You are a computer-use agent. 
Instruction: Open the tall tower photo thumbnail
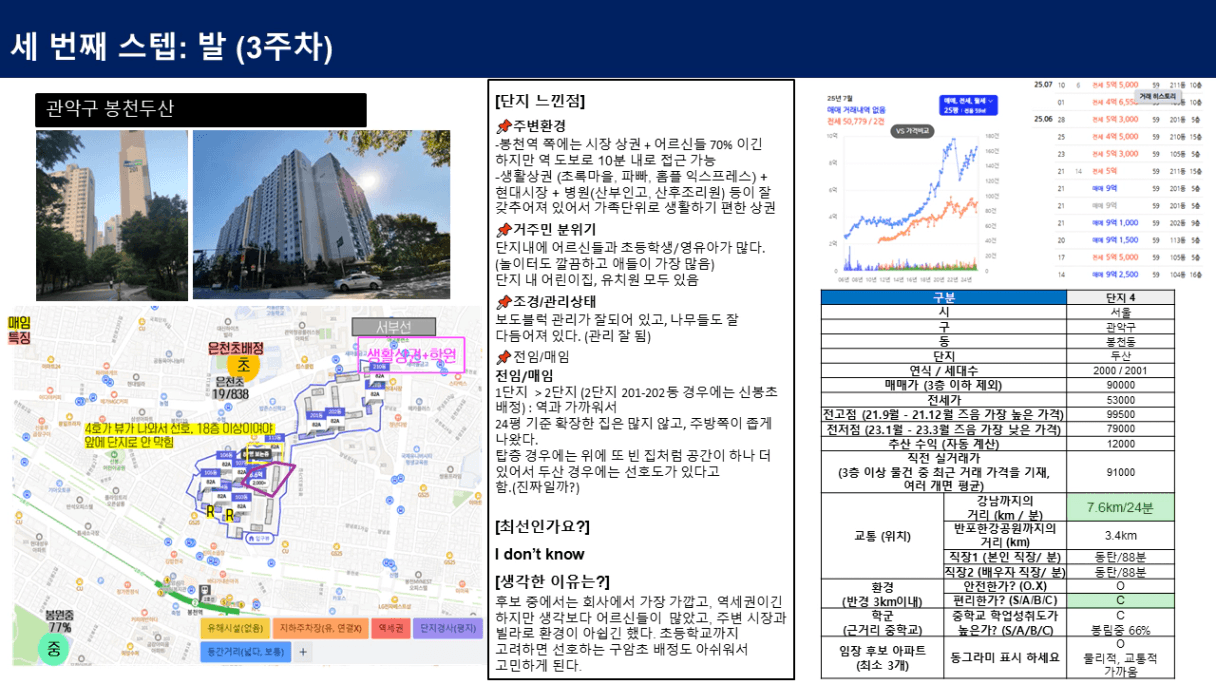111,214
